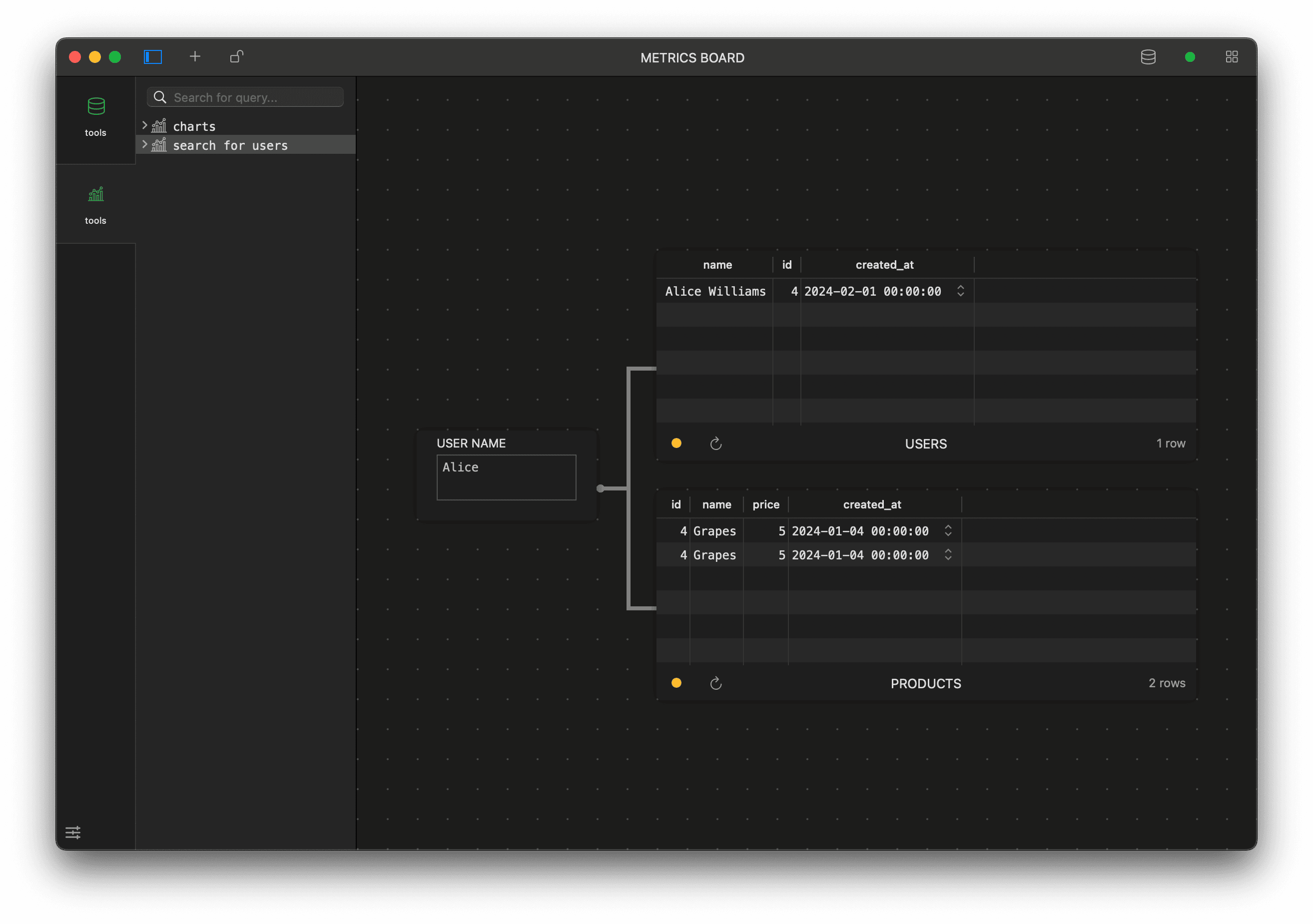
Task: Refresh the USERS table
Action: coord(715,443)
